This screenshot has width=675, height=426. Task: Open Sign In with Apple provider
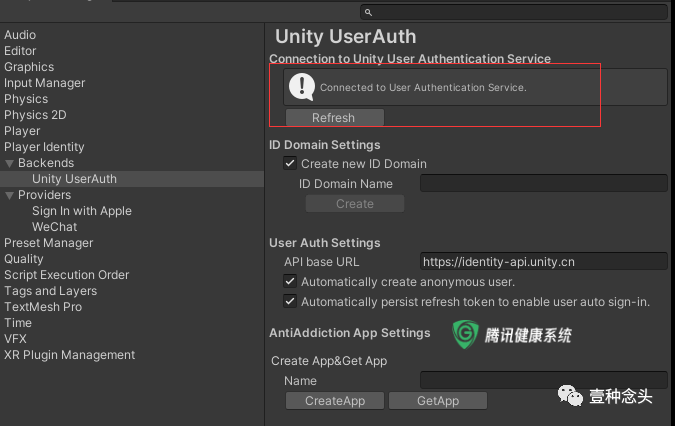(x=82, y=211)
